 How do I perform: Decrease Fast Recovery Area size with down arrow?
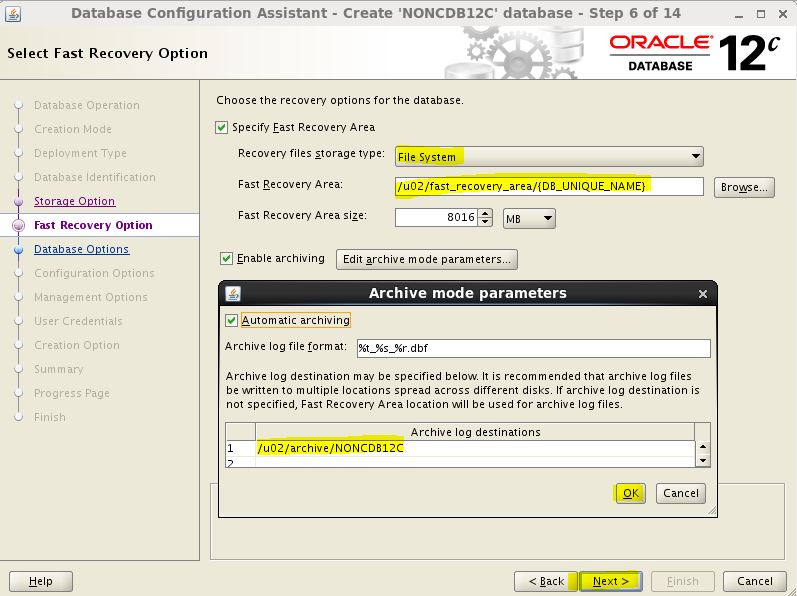tap(486, 222)
